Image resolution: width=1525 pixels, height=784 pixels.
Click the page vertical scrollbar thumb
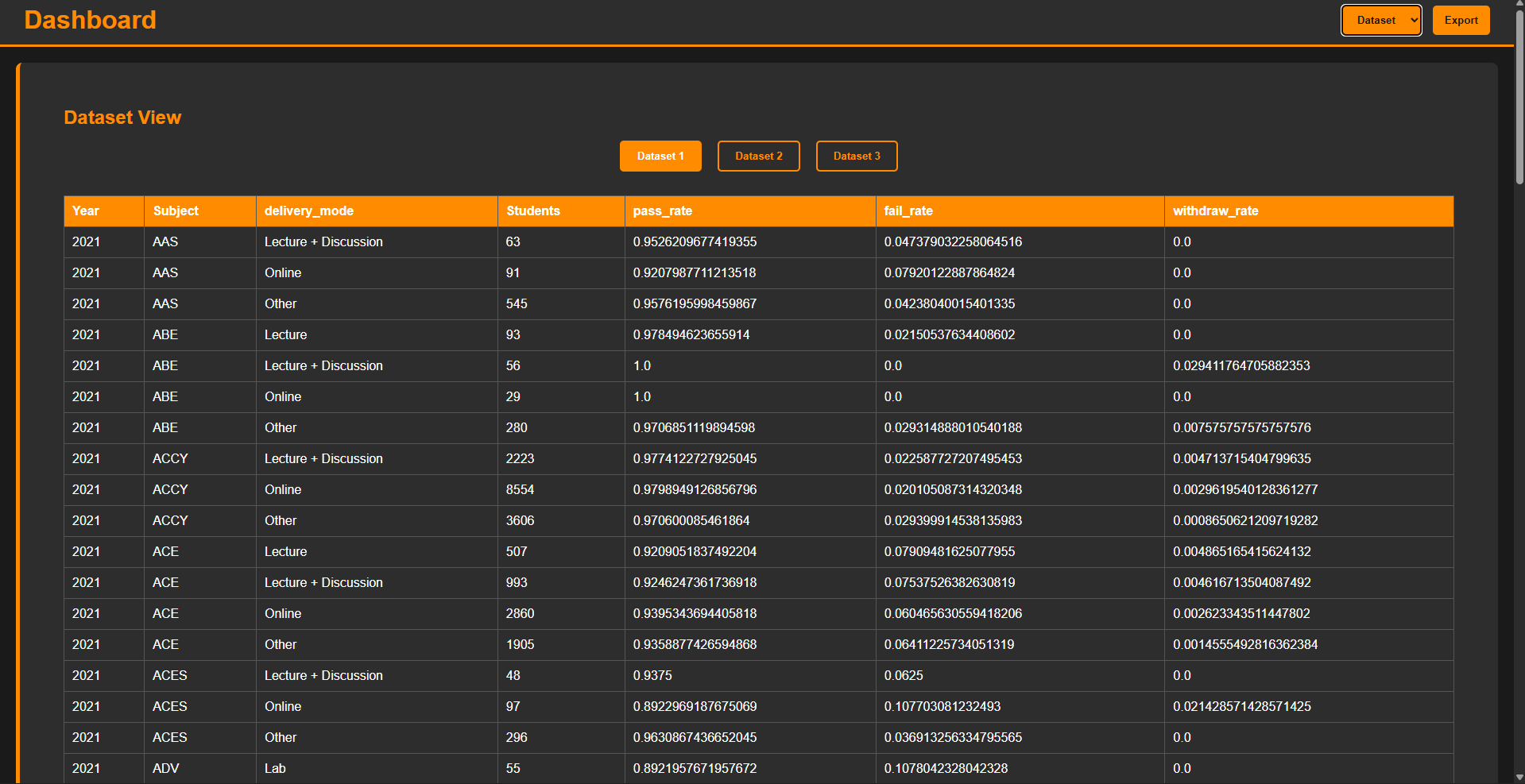tap(1519, 98)
